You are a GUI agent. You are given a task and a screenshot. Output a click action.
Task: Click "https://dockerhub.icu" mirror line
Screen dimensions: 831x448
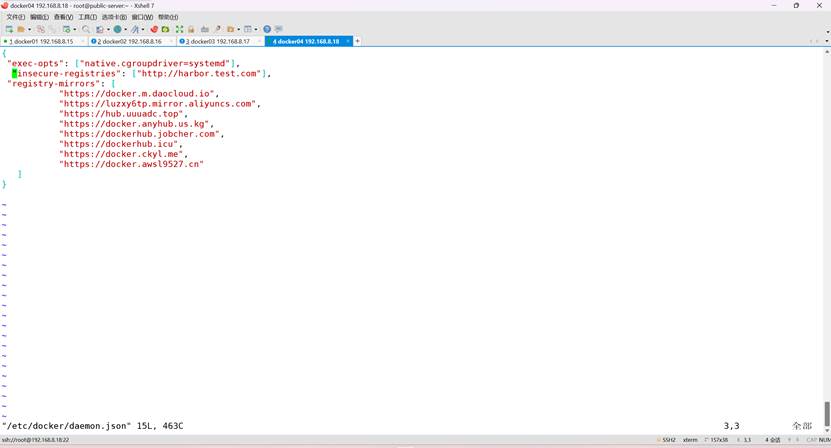click(119, 144)
